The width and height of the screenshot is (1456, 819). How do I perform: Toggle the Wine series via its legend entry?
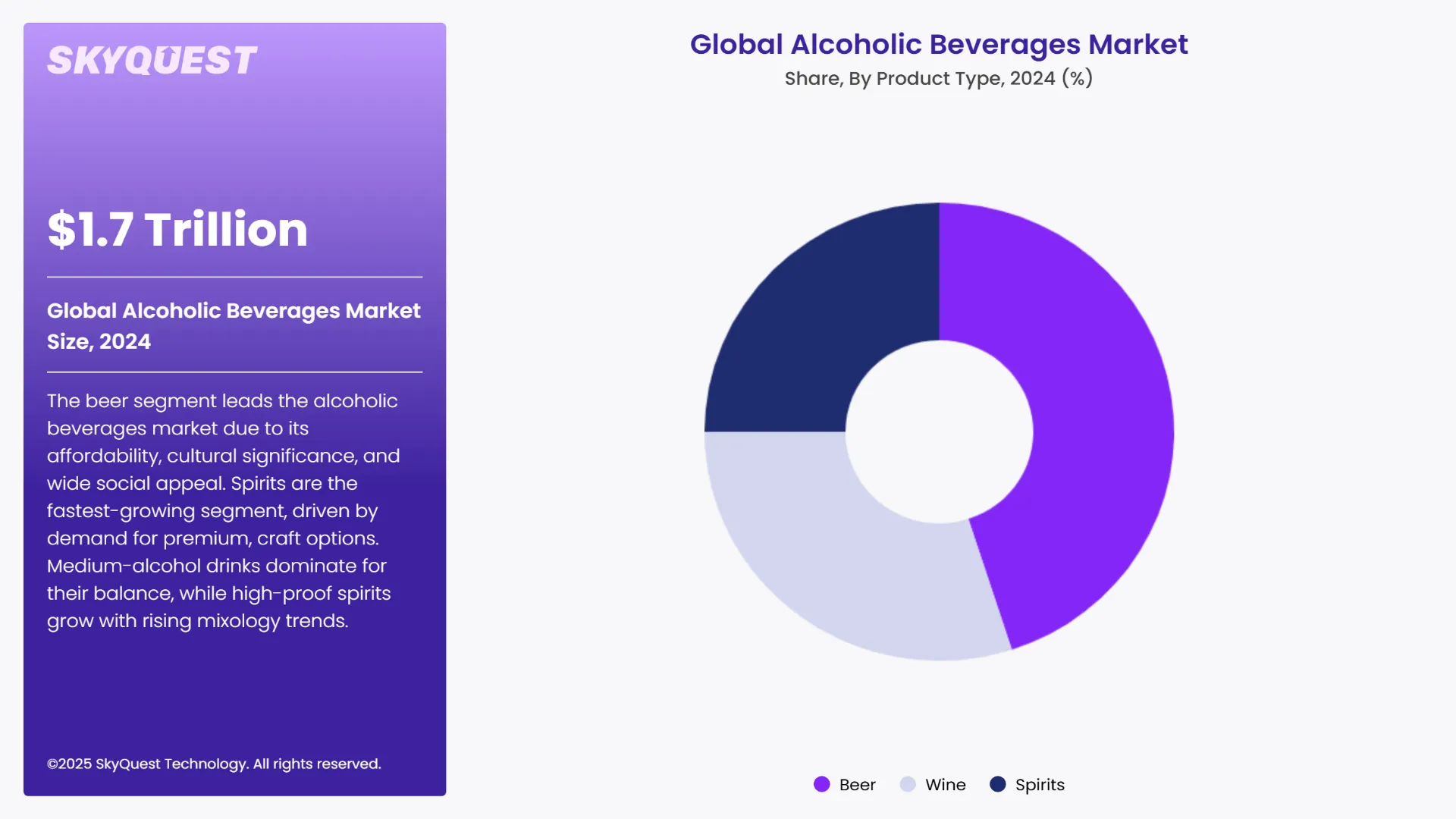click(x=934, y=785)
